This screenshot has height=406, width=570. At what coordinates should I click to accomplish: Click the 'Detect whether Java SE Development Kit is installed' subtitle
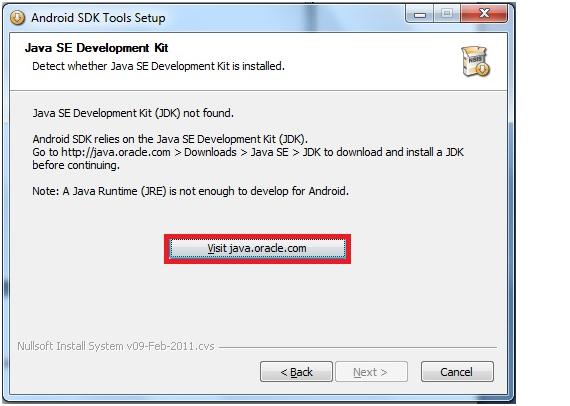(158, 67)
